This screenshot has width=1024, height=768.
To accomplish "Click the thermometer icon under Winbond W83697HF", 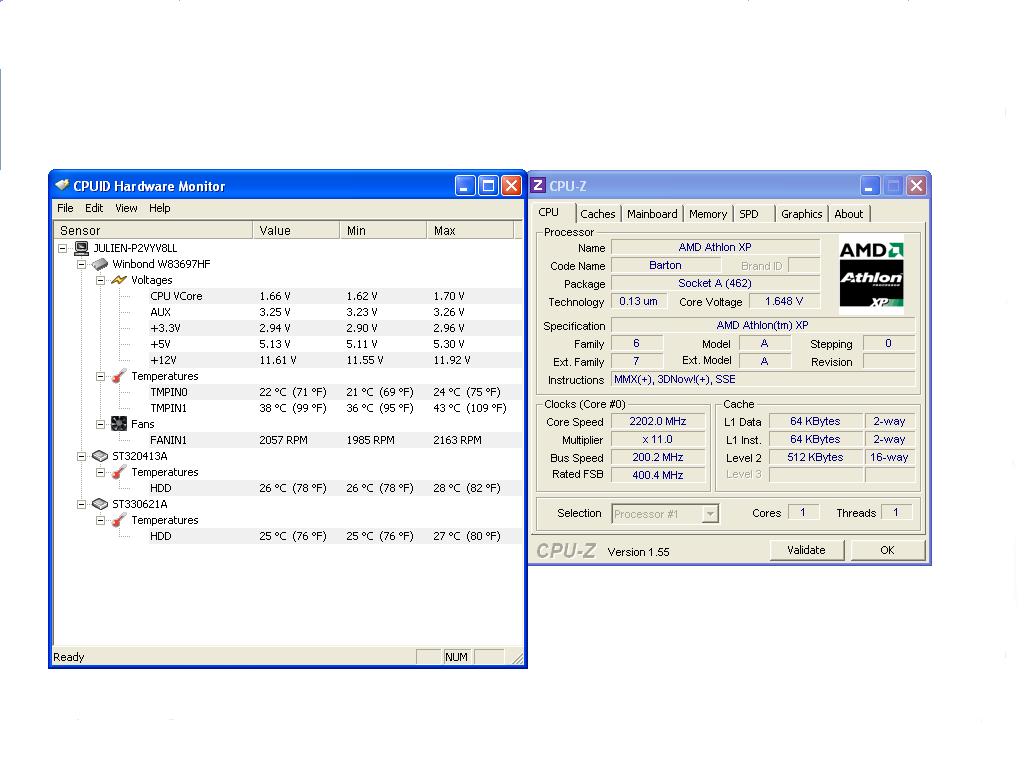I will pyautogui.click(x=119, y=376).
